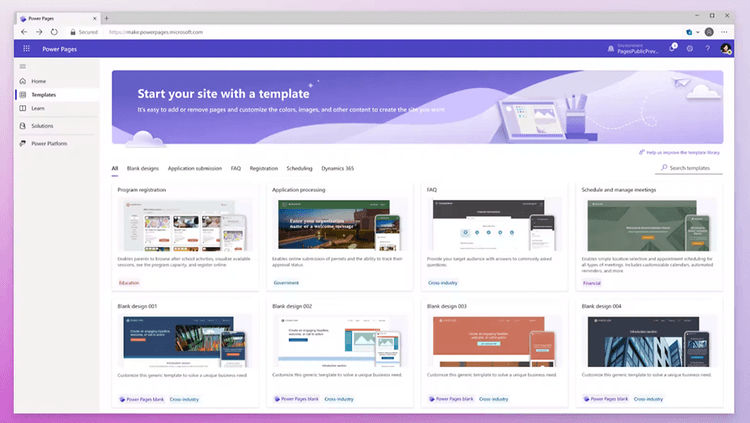The height and width of the screenshot is (423, 750).
Task: Open Blank design 004 thumbnail
Action: [649, 341]
